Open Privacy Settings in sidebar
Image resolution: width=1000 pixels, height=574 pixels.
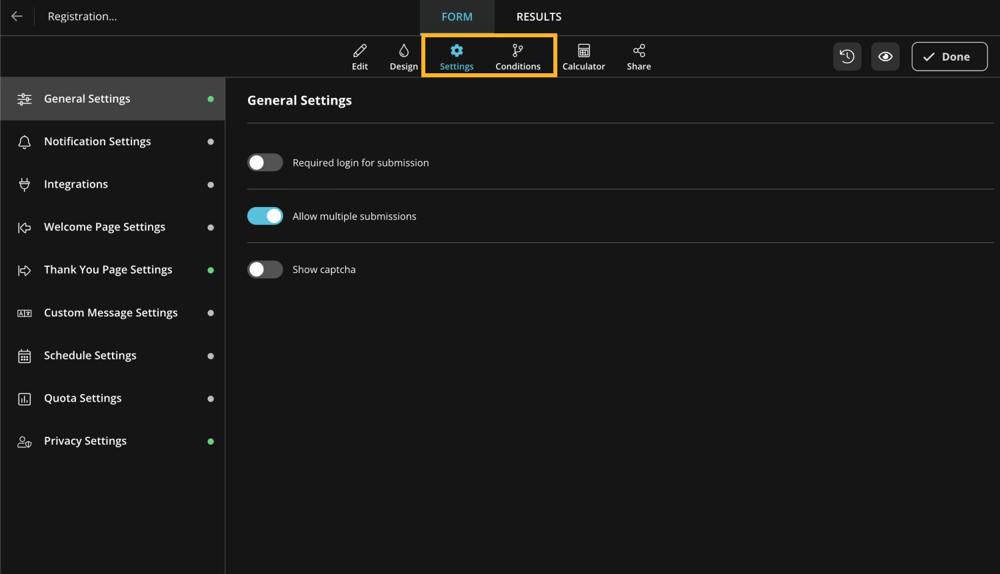(x=112, y=441)
